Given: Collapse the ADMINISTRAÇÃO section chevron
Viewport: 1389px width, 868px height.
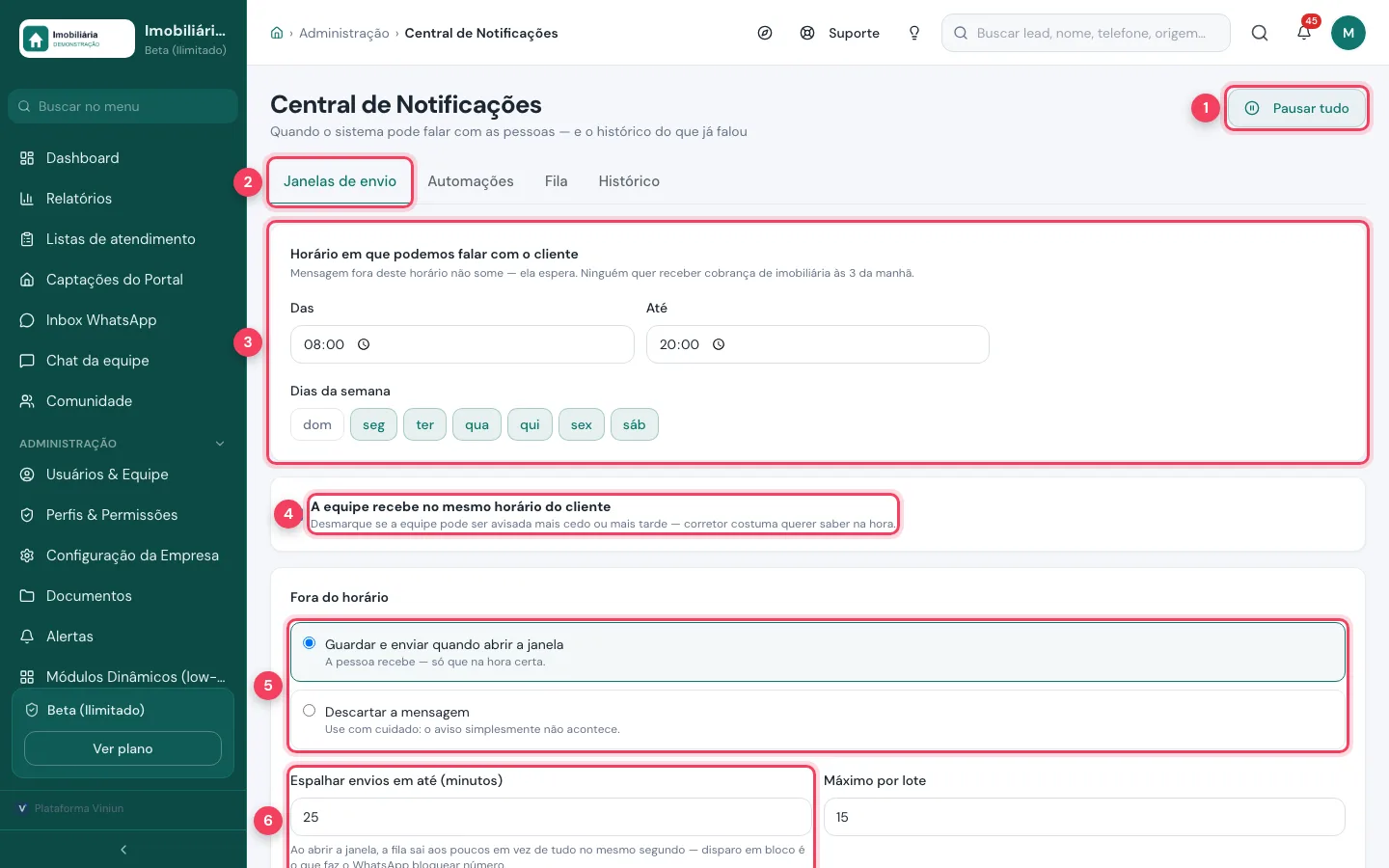Looking at the screenshot, I should pyautogui.click(x=220, y=444).
